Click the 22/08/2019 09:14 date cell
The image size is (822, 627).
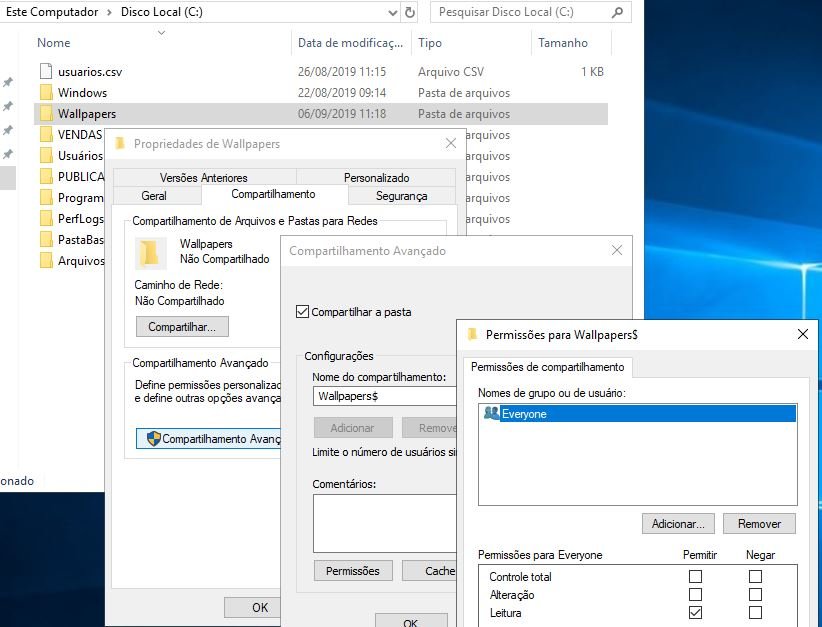pos(342,92)
